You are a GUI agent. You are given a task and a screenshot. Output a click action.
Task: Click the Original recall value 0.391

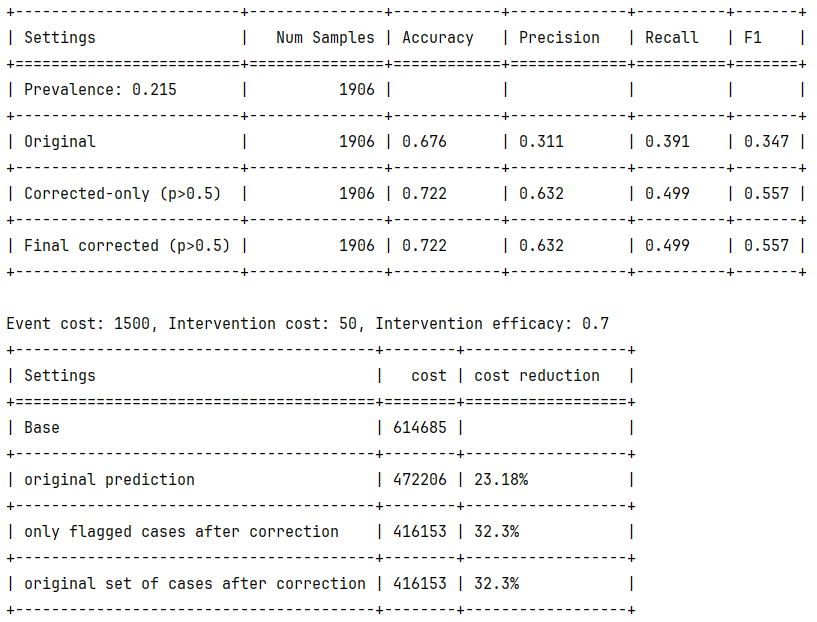click(667, 142)
